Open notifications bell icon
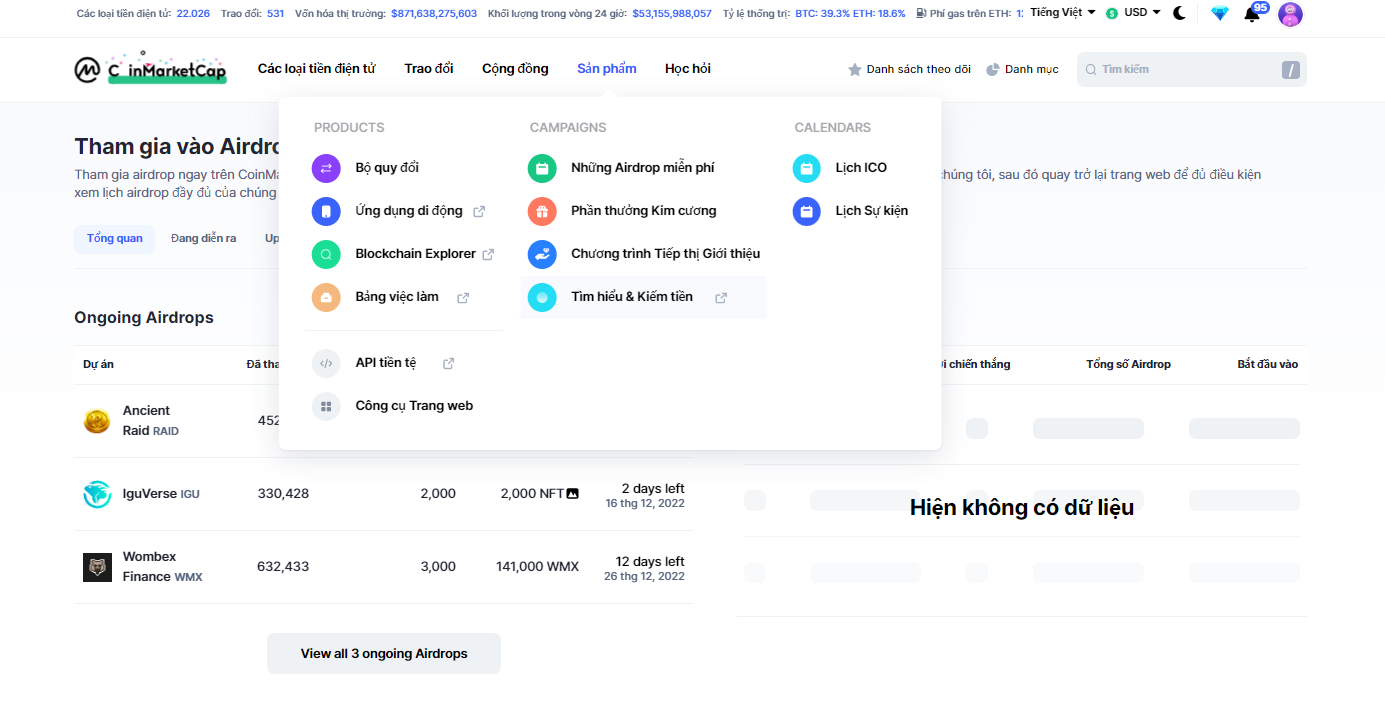This screenshot has height=709, width=1385. tap(1252, 14)
